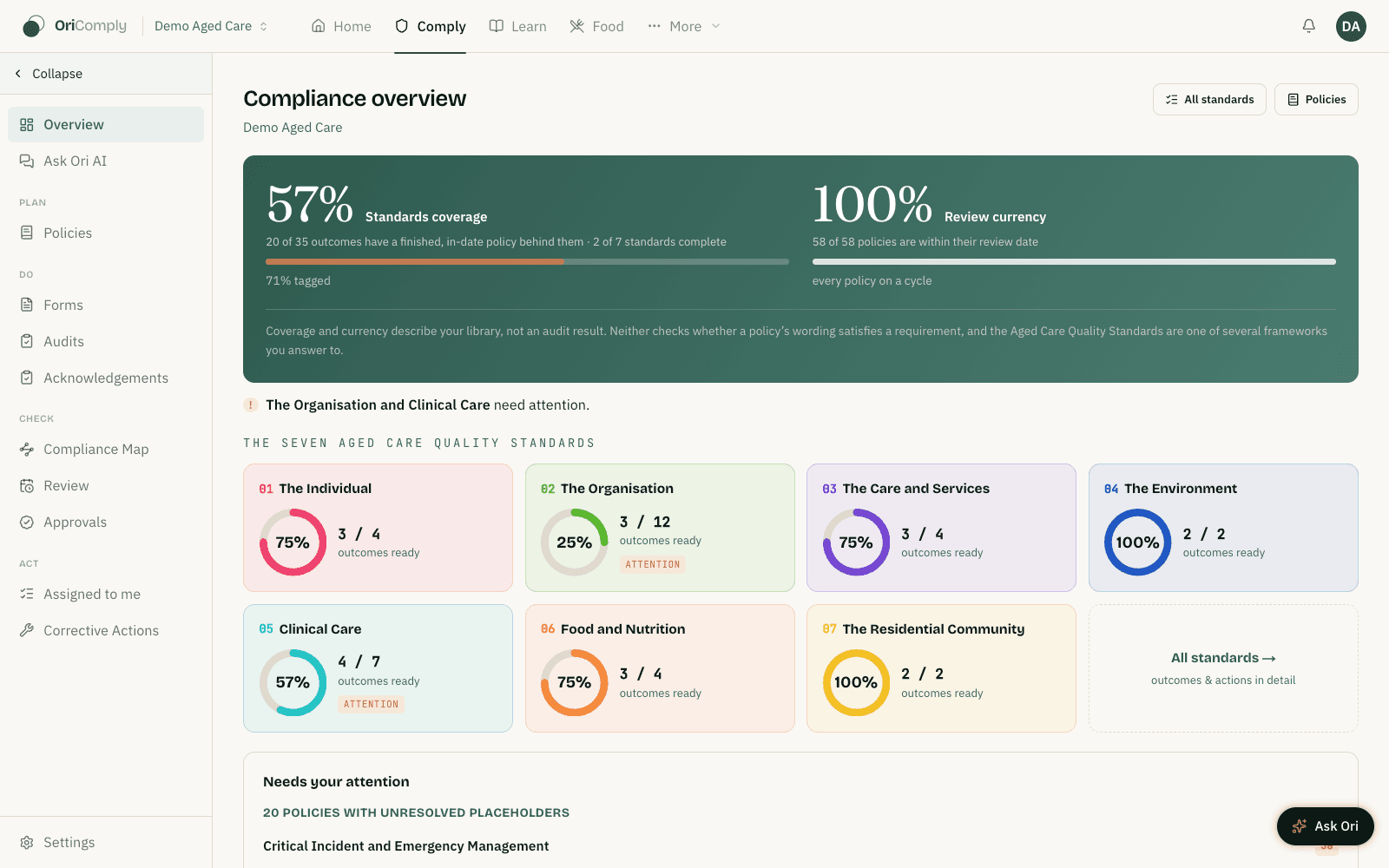The width and height of the screenshot is (1389, 868).
Task: Click '20 policies with unresolved placeholders' heading
Action: pos(416,813)
